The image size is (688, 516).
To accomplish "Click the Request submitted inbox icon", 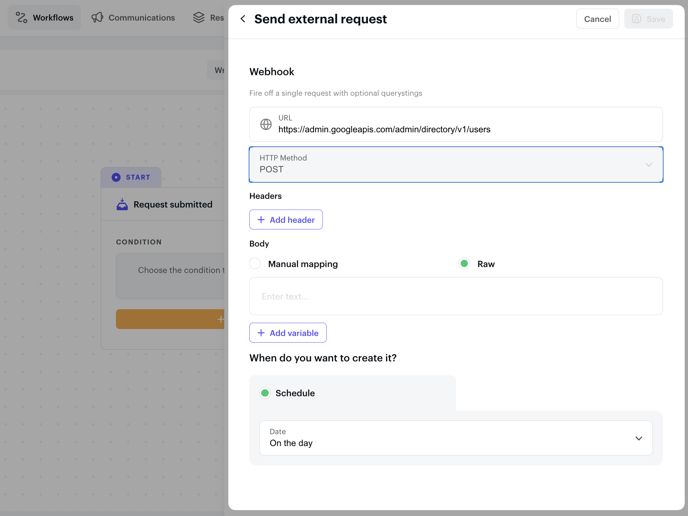I will (x=122, y=204).
